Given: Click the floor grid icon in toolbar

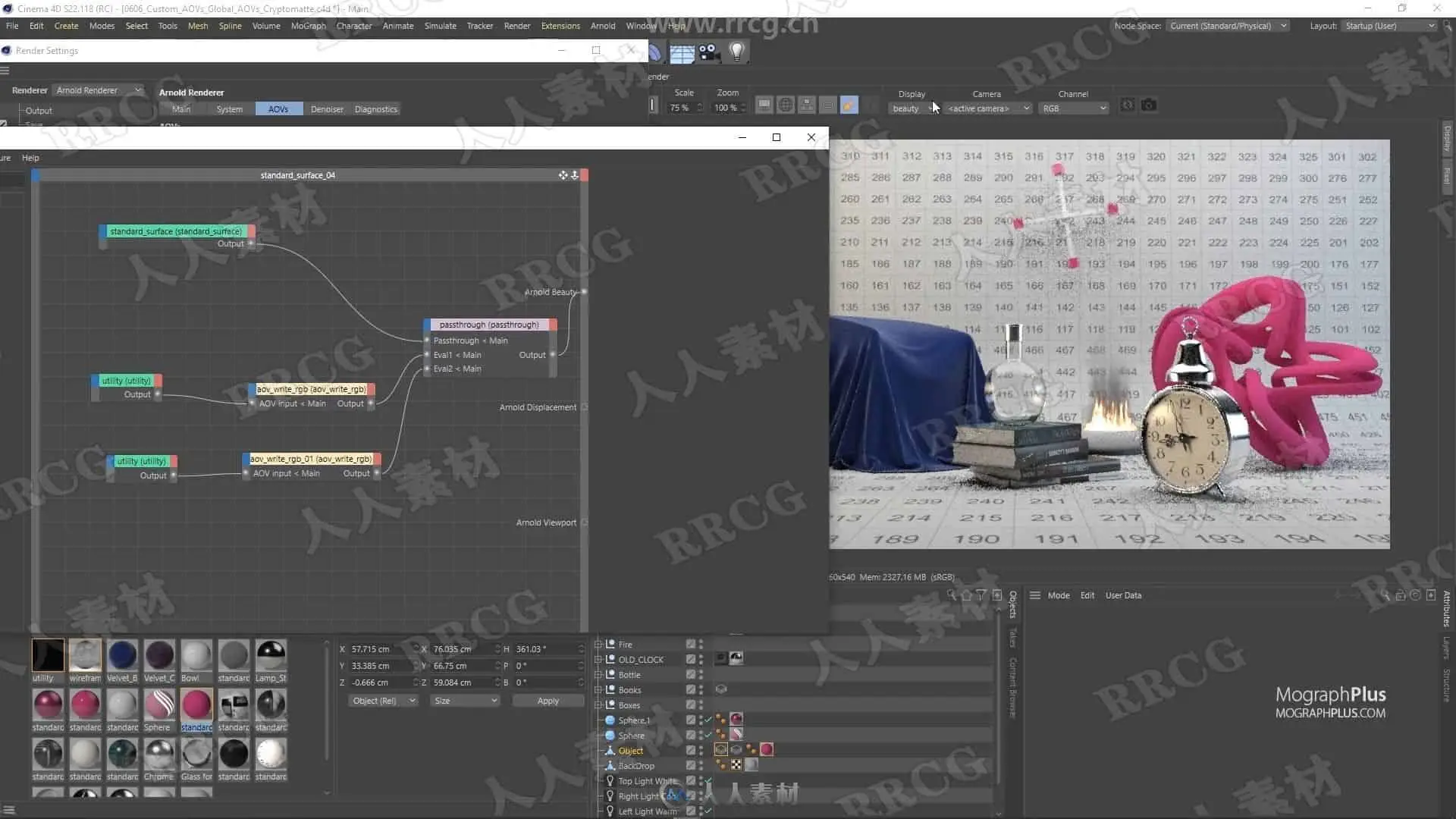Looking at the screenshot, I should point(682,53).
